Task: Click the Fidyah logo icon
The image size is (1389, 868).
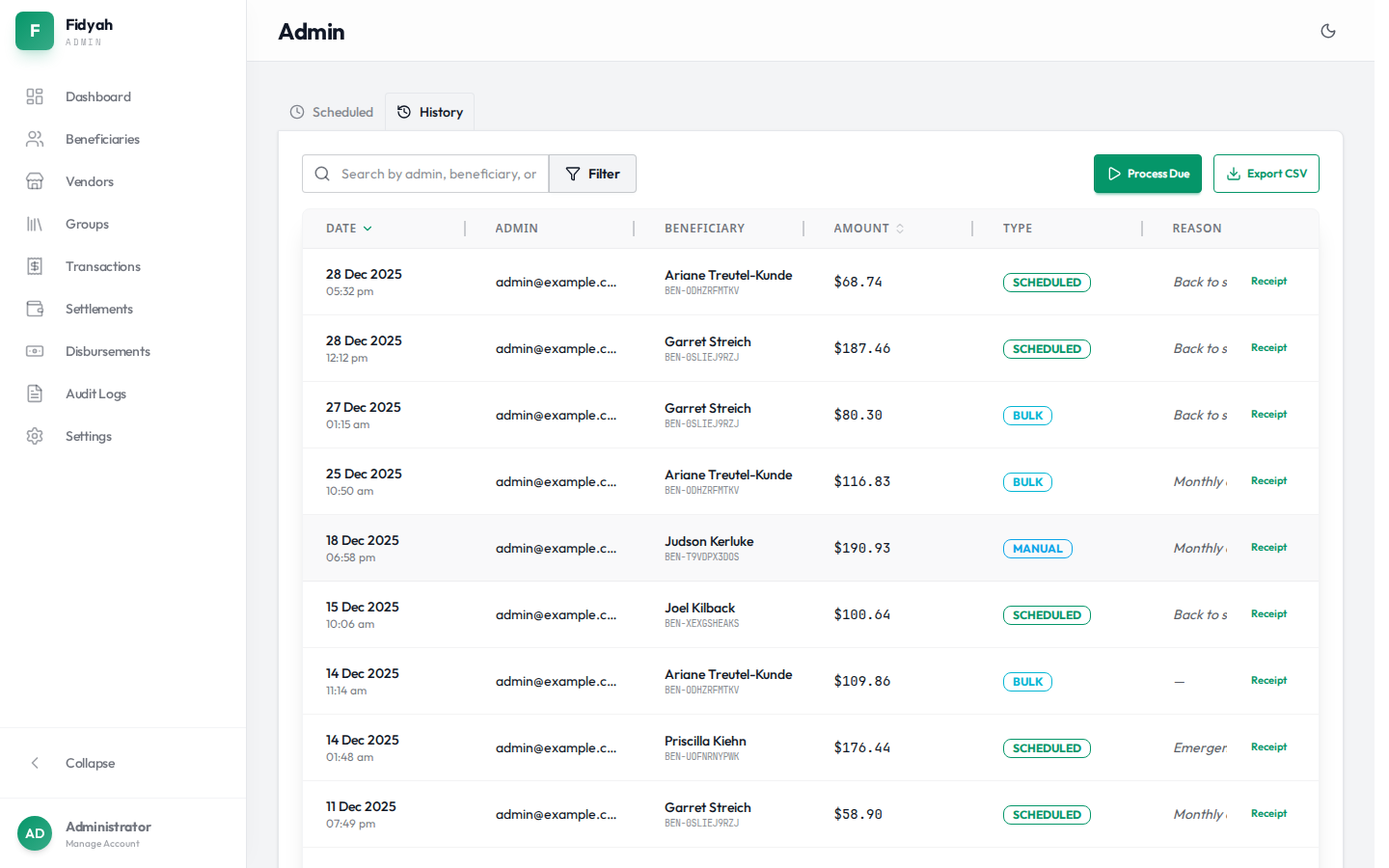Action: 34,31
